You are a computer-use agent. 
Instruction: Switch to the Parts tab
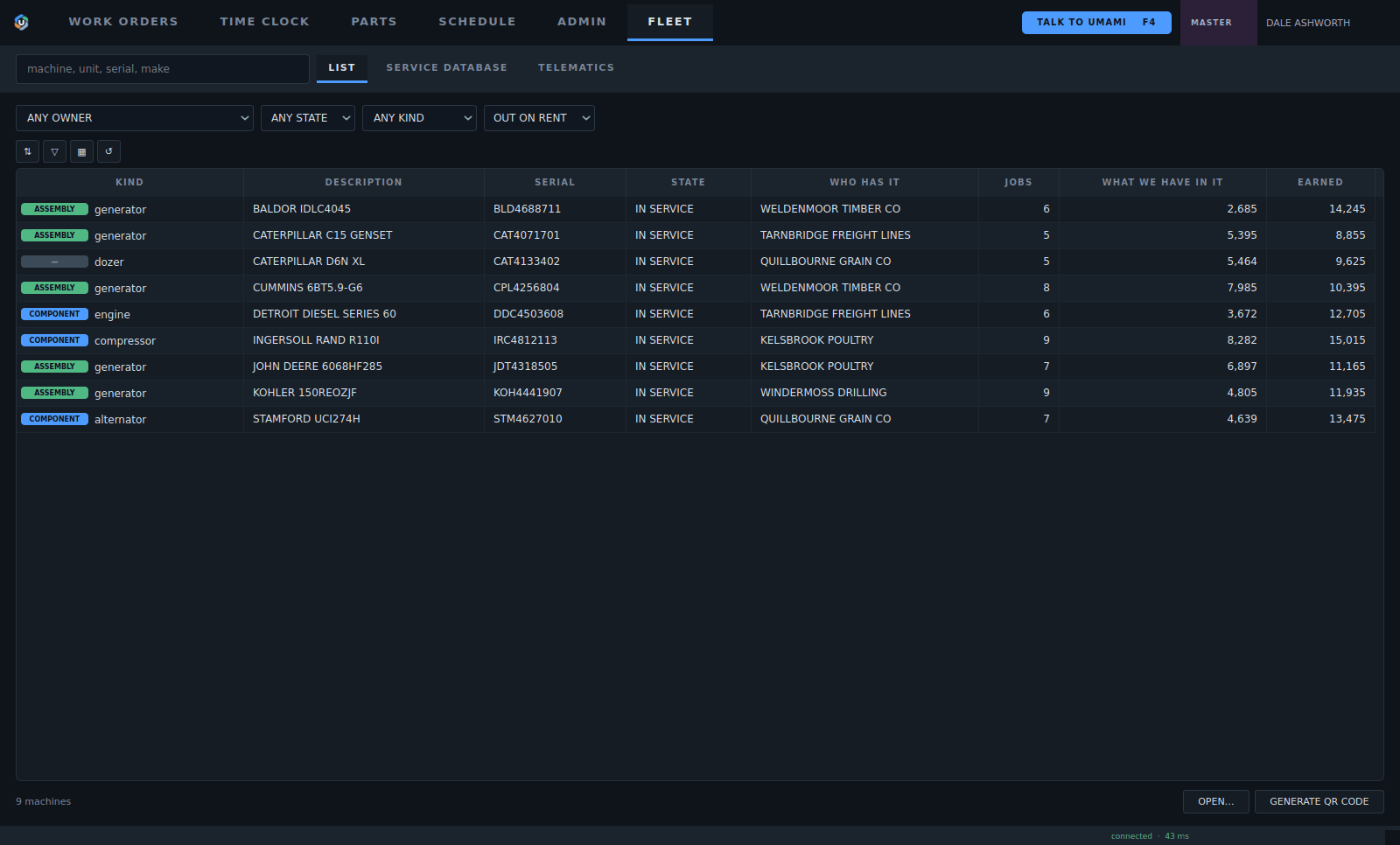point(374,22)
